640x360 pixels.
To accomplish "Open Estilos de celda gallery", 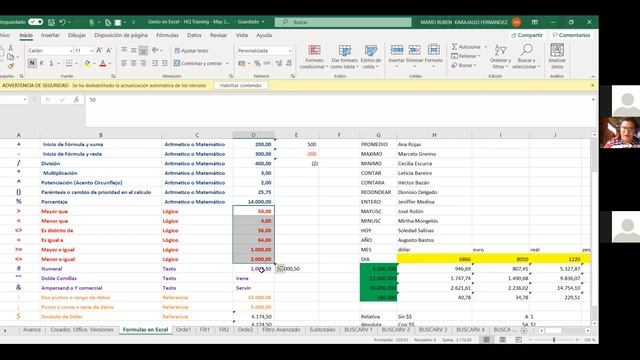I will coord(371,57).
